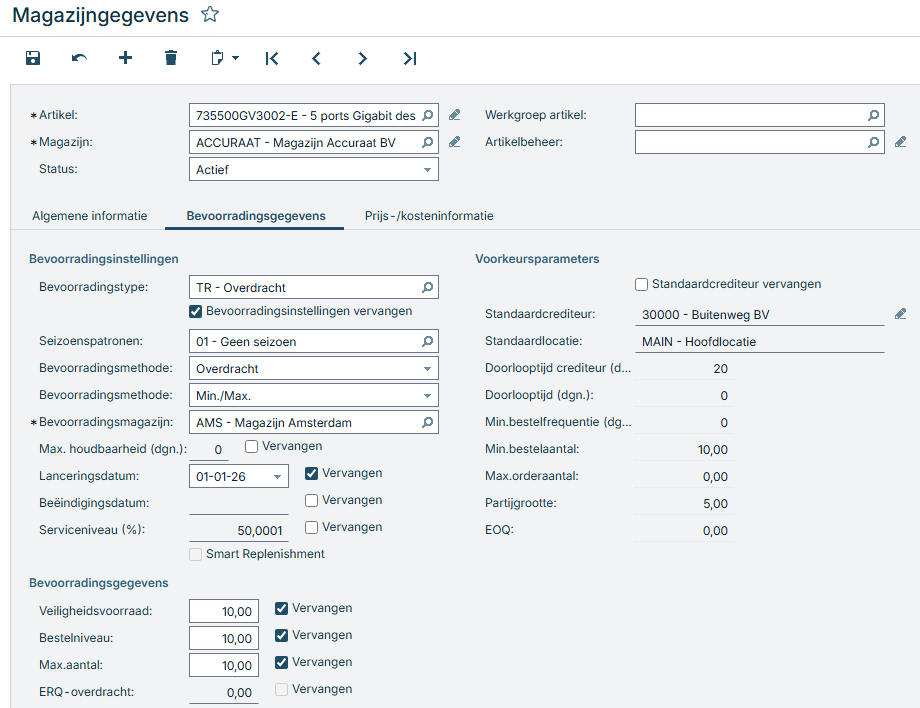Open the Lanceringsdatum date picker arrow
The image size is (920, 708).
point(278,476)
